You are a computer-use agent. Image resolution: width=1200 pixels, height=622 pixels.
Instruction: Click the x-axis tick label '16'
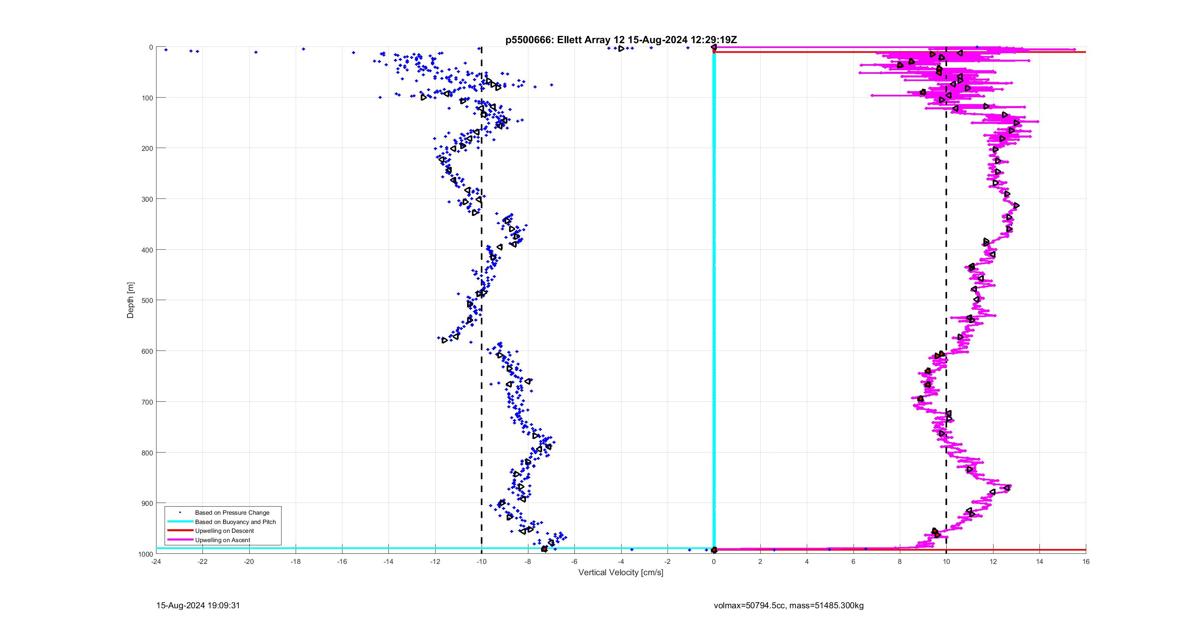tap(1086, 561)
